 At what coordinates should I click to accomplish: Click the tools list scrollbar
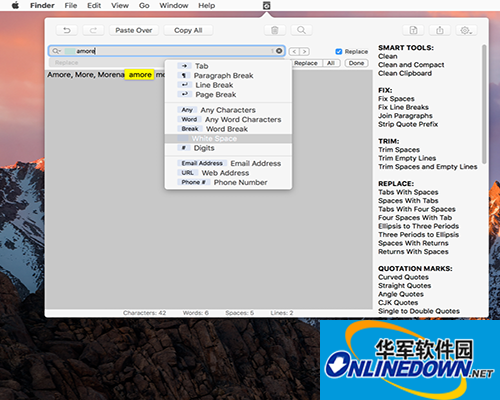click(x=484, y=104)
